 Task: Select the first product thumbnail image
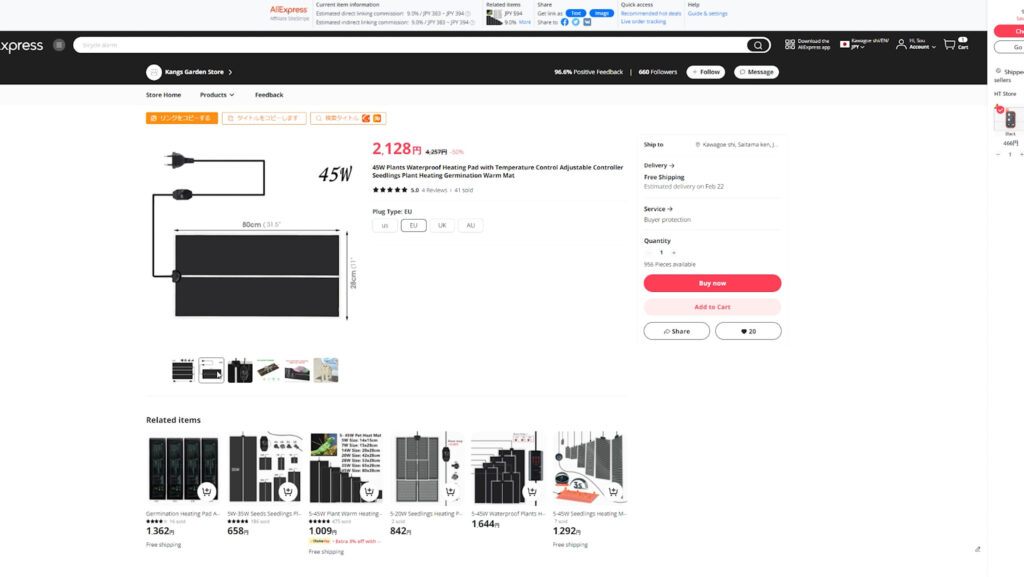(x=183, y=370)
